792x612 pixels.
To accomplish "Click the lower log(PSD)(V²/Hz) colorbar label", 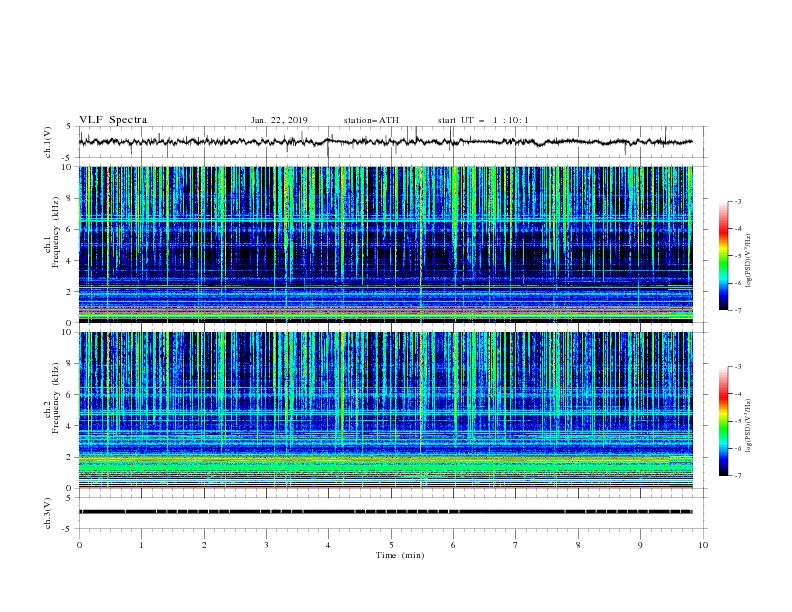I will (x=748, y=425).
